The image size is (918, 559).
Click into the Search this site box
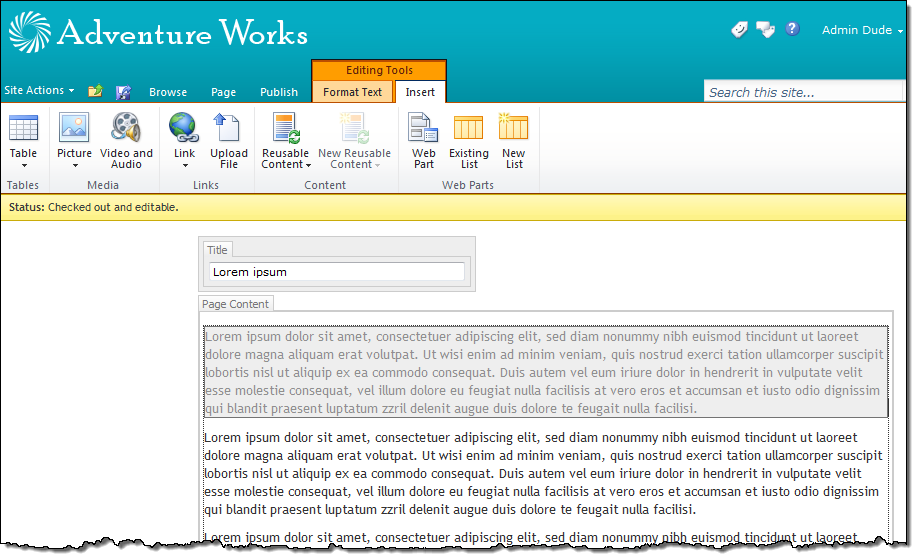(x=803, y=92)
